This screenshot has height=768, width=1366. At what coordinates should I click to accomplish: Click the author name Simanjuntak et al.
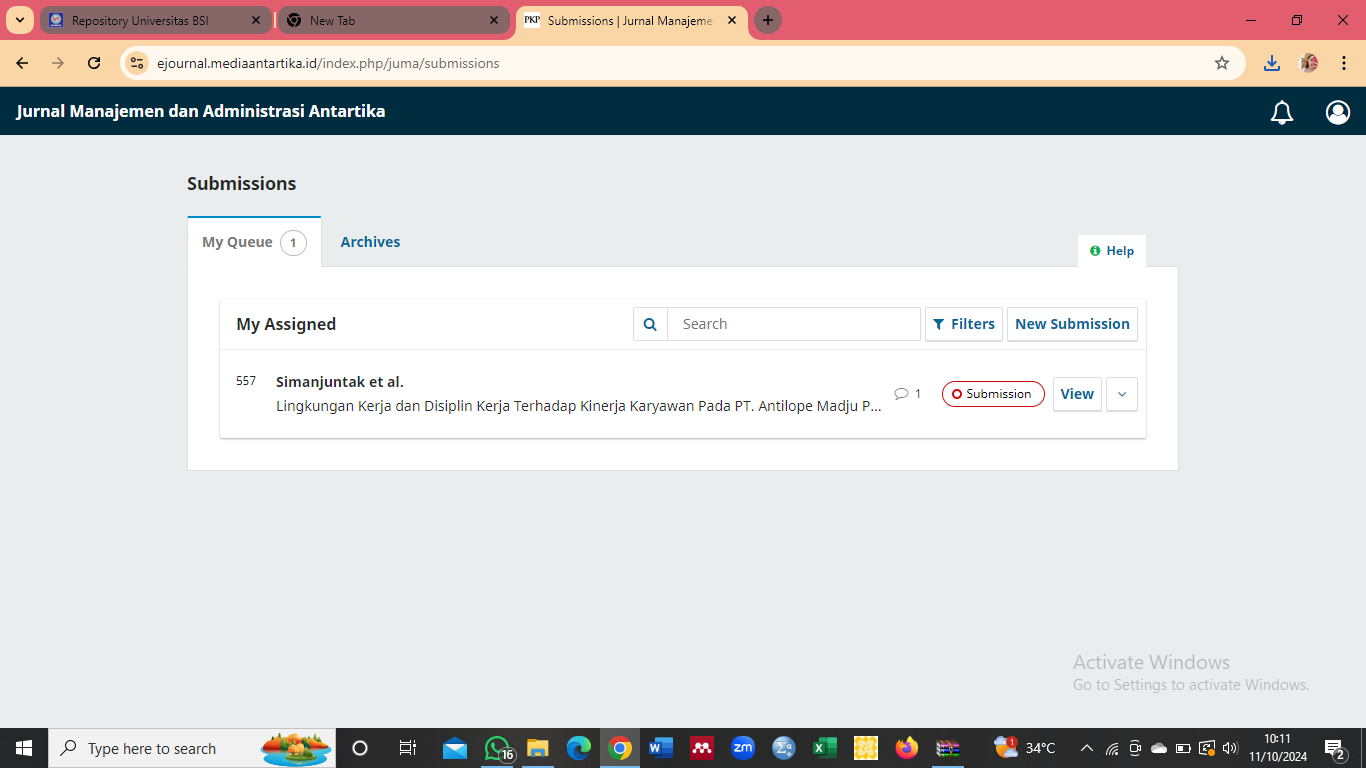[x=340, y=382]
